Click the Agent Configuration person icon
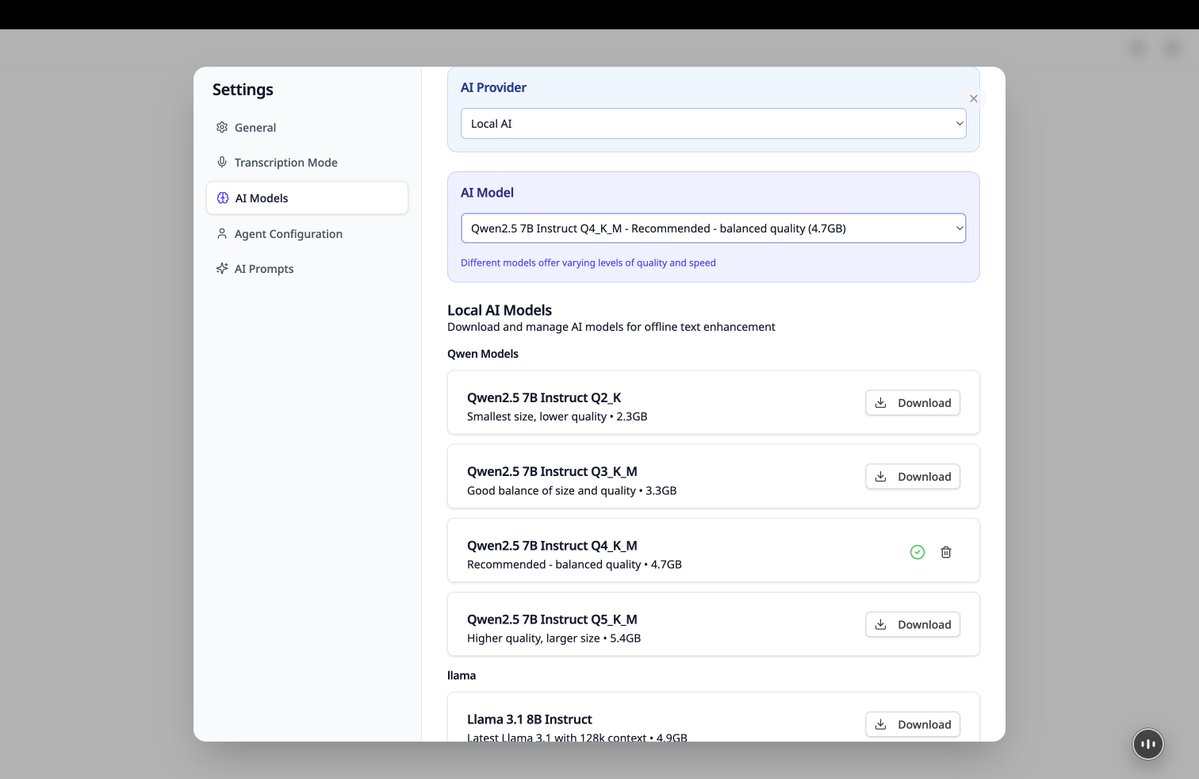The image size is (1199, 779). (x=222, y=233)
